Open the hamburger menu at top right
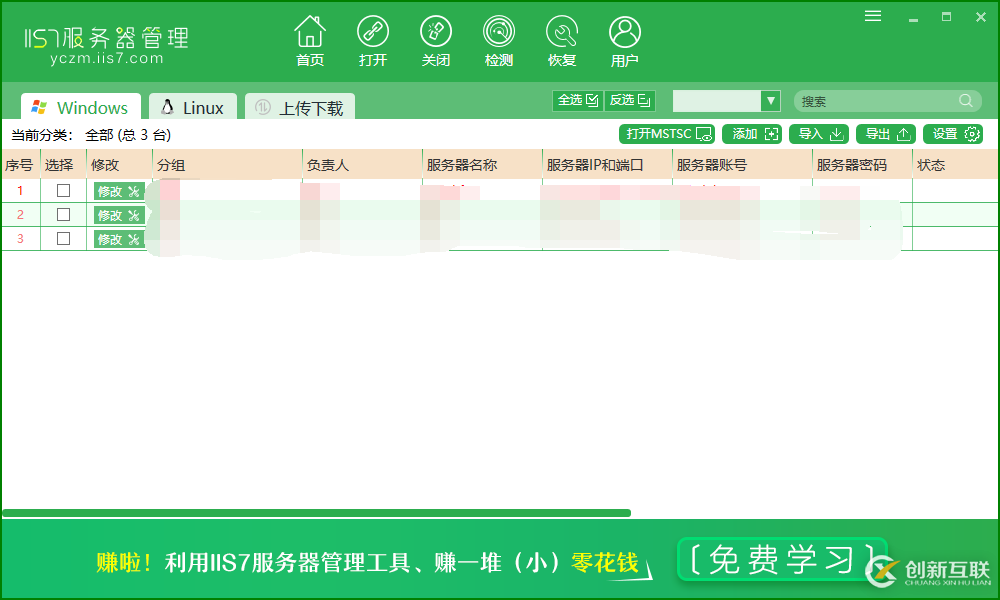 point(872,15)
